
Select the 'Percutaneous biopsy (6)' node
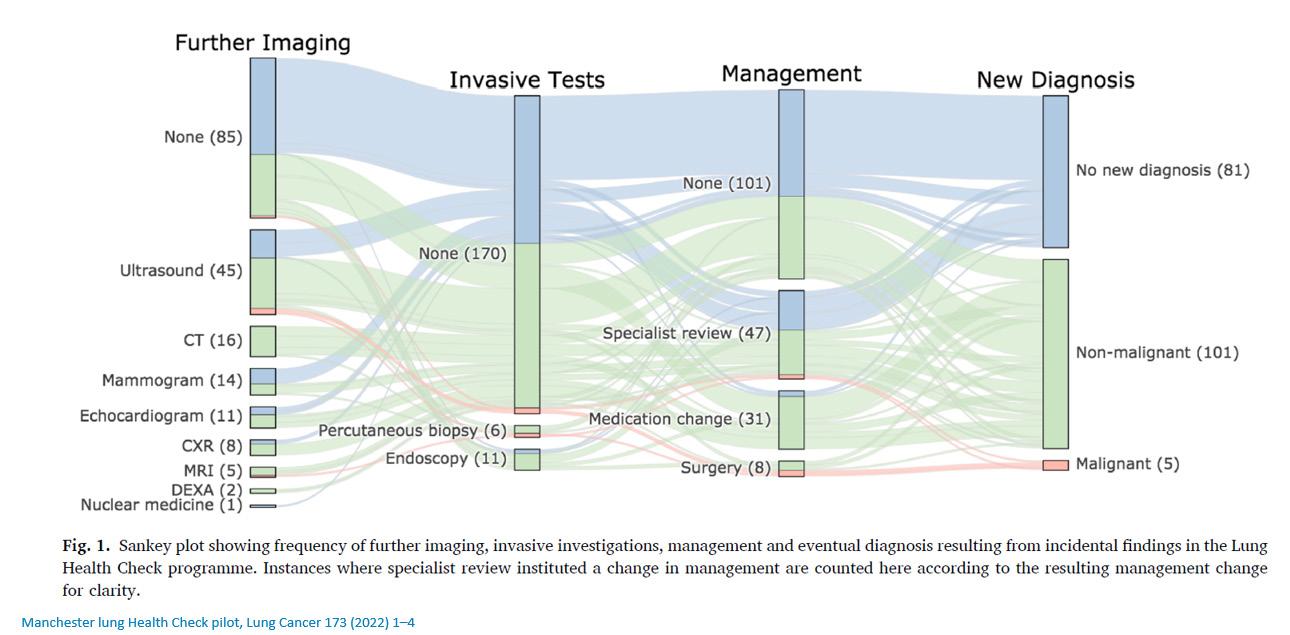coord(527,431)
